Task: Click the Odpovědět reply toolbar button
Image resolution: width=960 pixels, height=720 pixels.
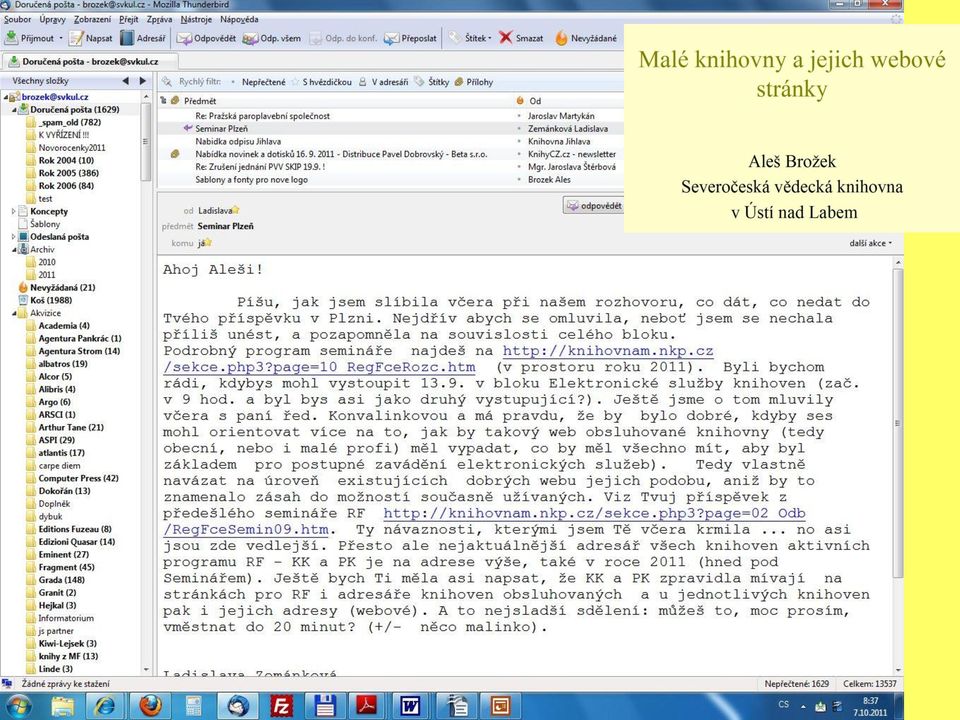Action: 206,38
